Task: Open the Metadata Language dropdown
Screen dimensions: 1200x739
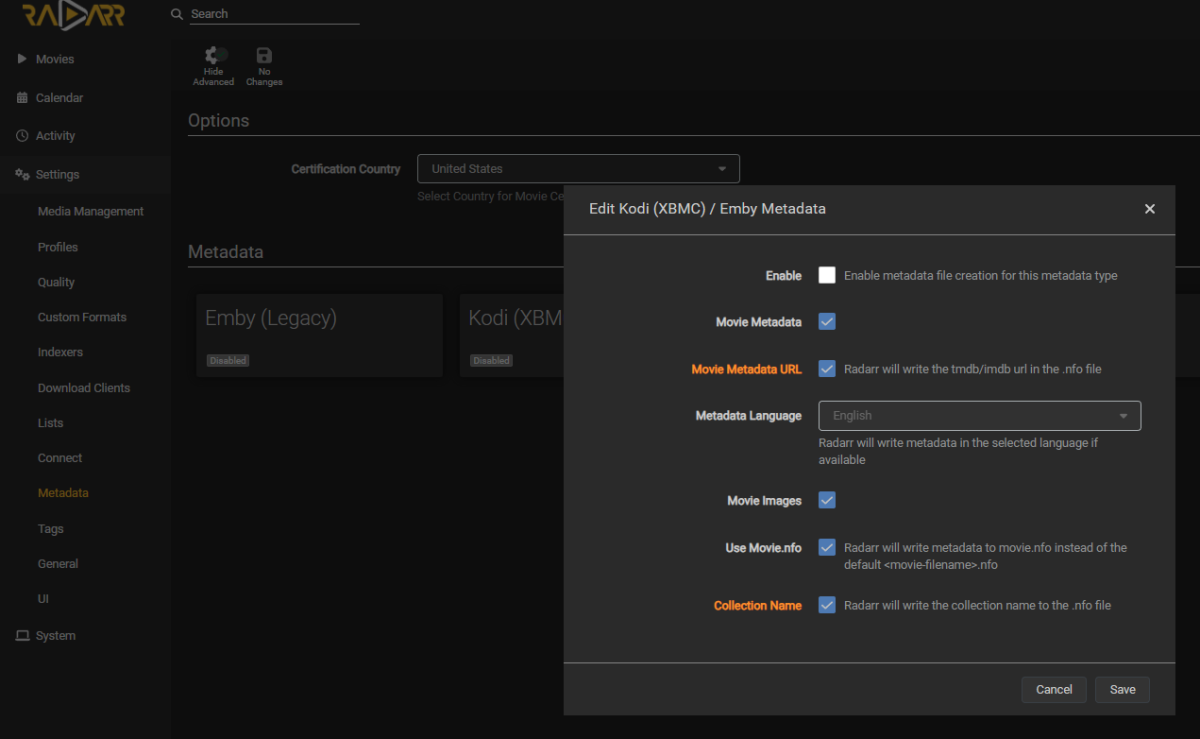Action: [x=979, y=415]
